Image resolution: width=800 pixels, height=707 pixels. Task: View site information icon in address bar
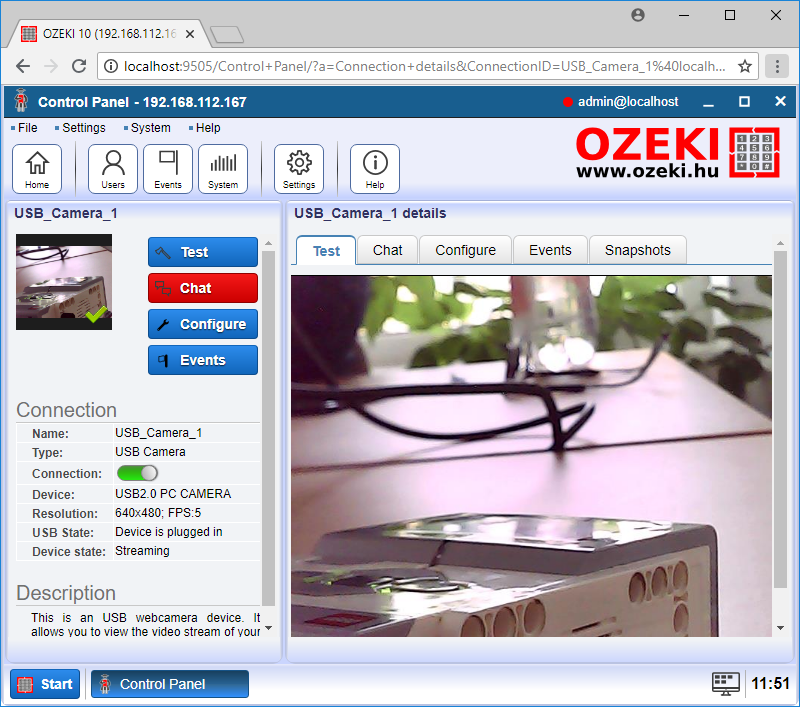point(111,66)
